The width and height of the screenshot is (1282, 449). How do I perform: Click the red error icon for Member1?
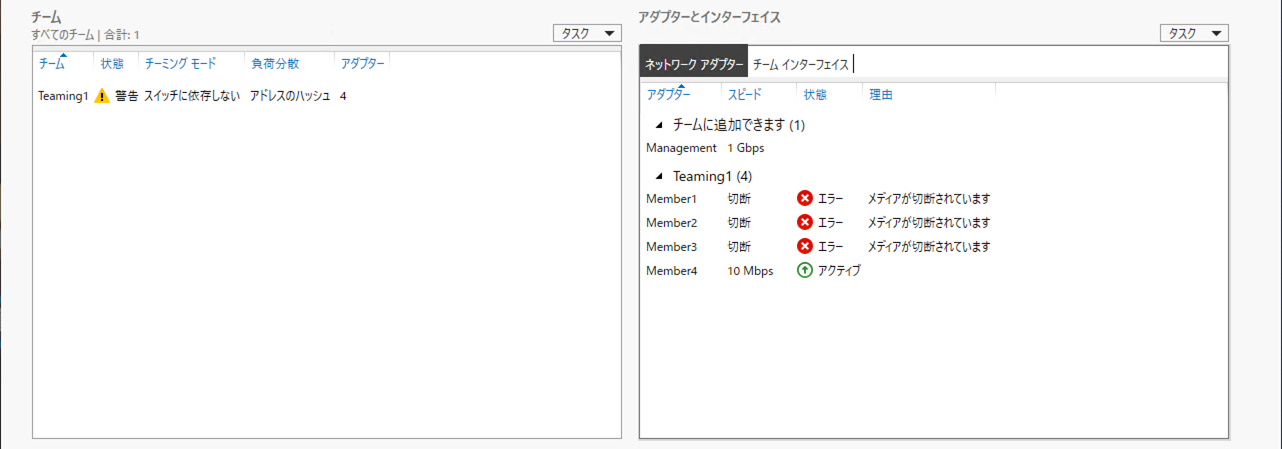click(x=805, y=199)
